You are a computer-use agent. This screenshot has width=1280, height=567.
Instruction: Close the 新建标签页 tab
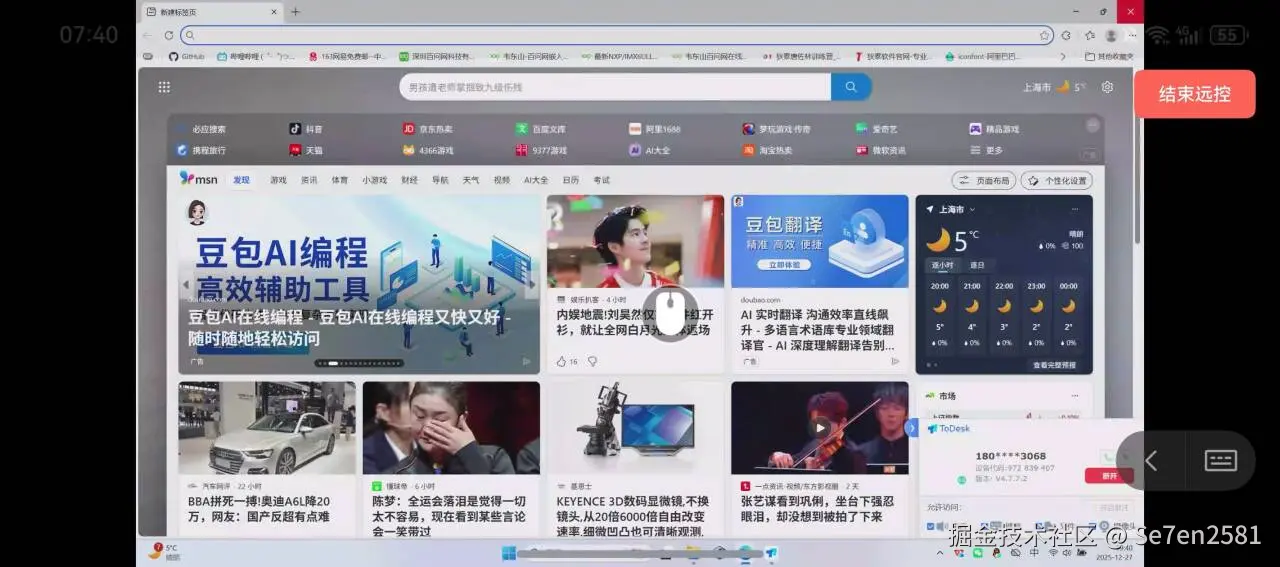pos(274,12)
